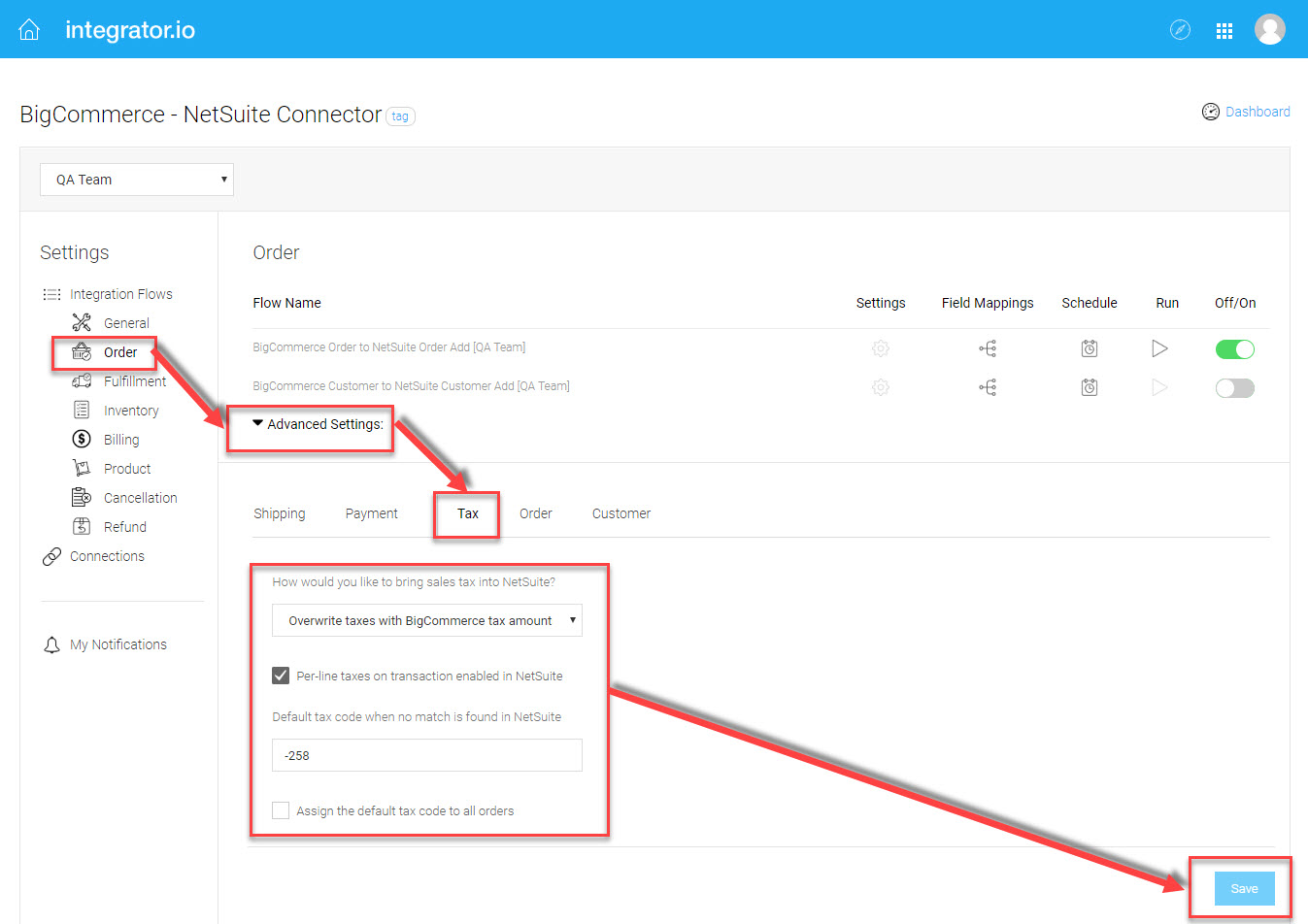Click the Save button

(x=1245, y=888)
